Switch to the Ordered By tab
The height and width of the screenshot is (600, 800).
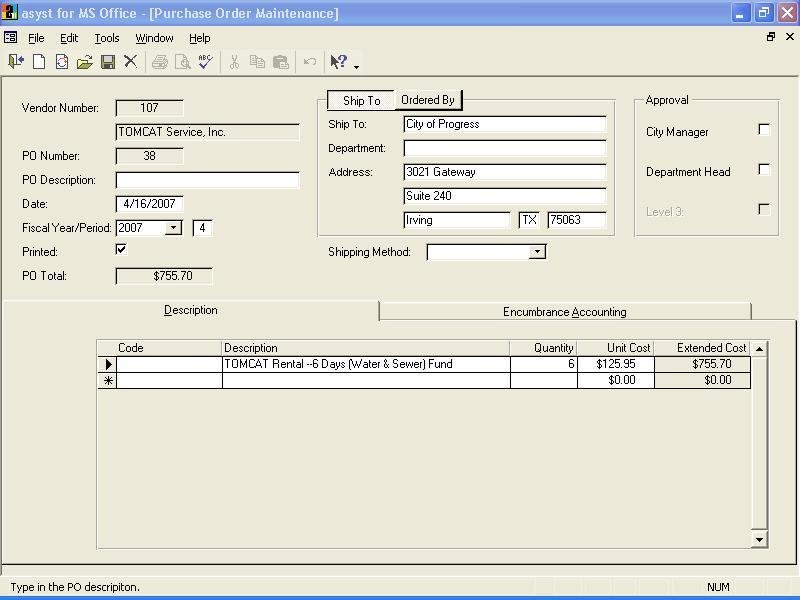[428, 100]
